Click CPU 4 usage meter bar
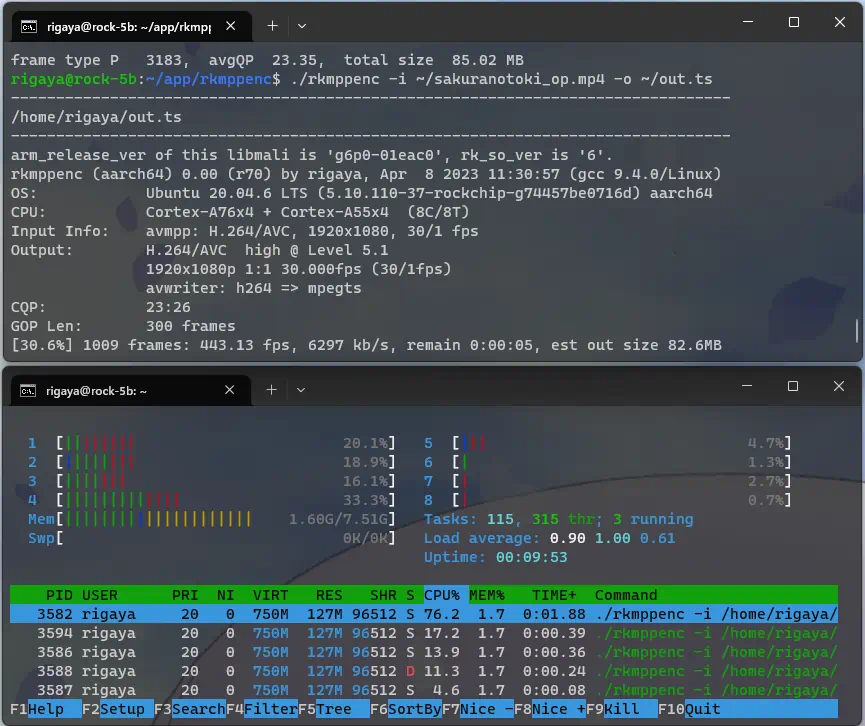The width and height of the screenshot is (865, 726). coord(226,500)
